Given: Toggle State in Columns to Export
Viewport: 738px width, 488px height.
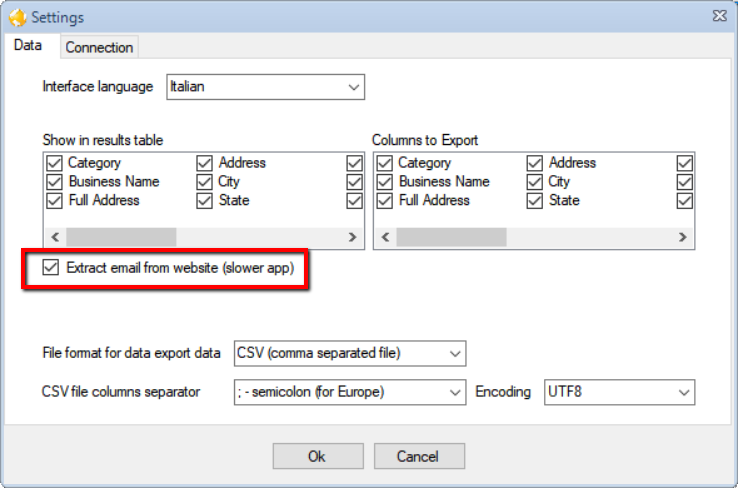Looking at the screenshot, I should tap(535, 201).
